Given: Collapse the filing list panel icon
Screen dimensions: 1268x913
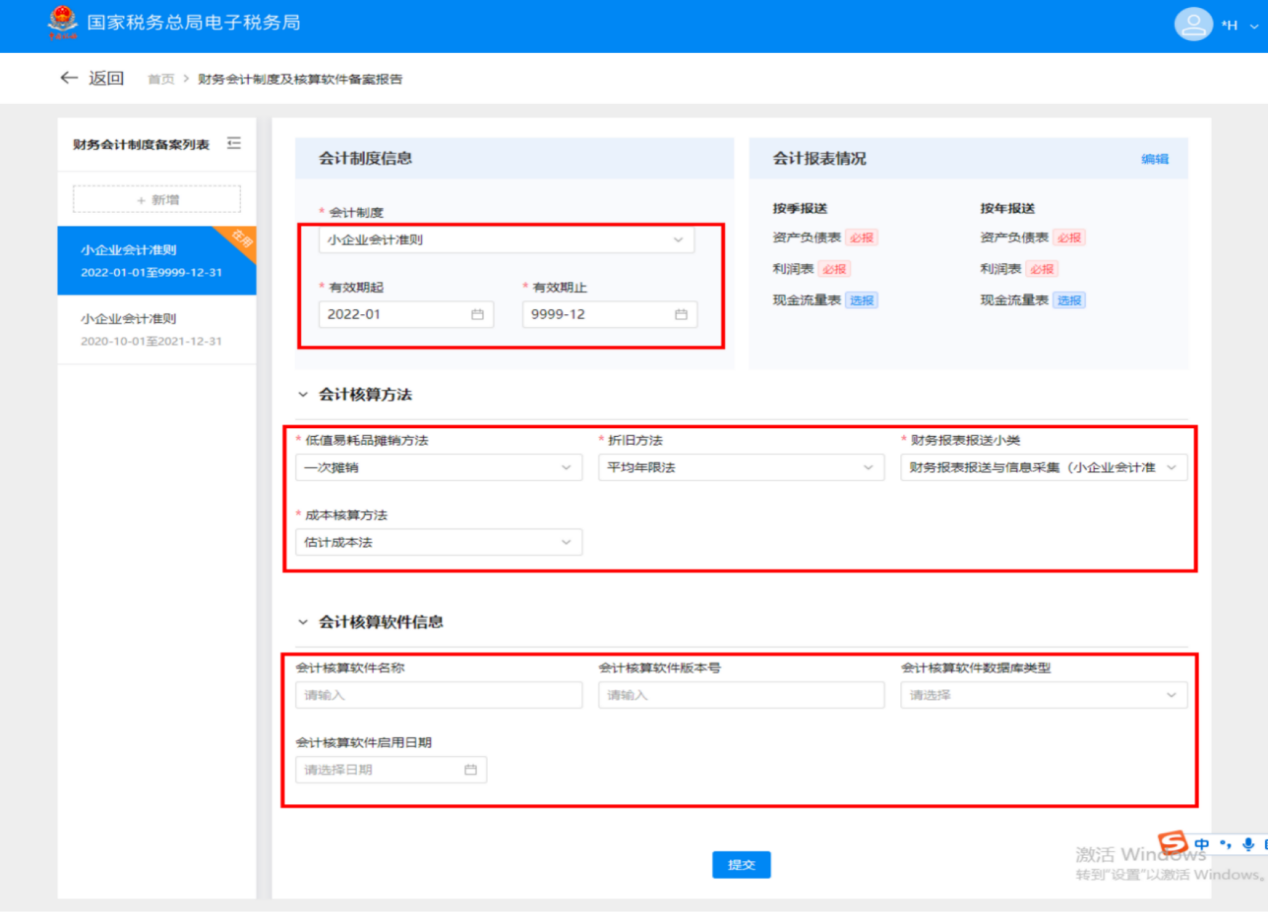Looking at the screenshot, I should 234,144.
